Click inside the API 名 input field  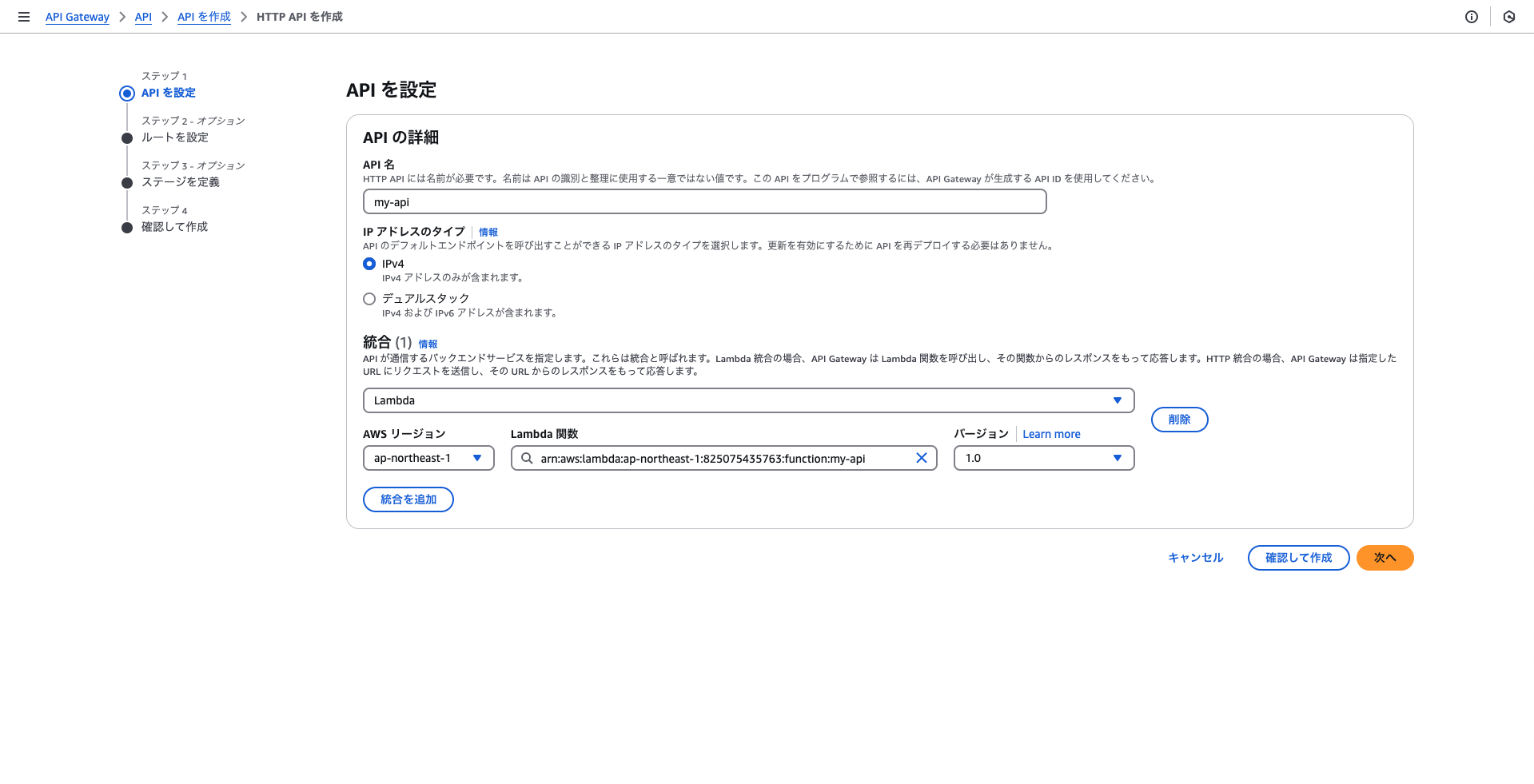703,201
